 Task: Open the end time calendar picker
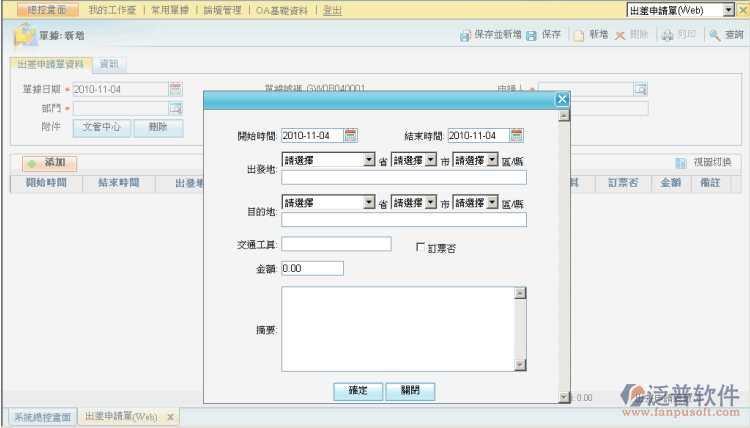[516, 135]
